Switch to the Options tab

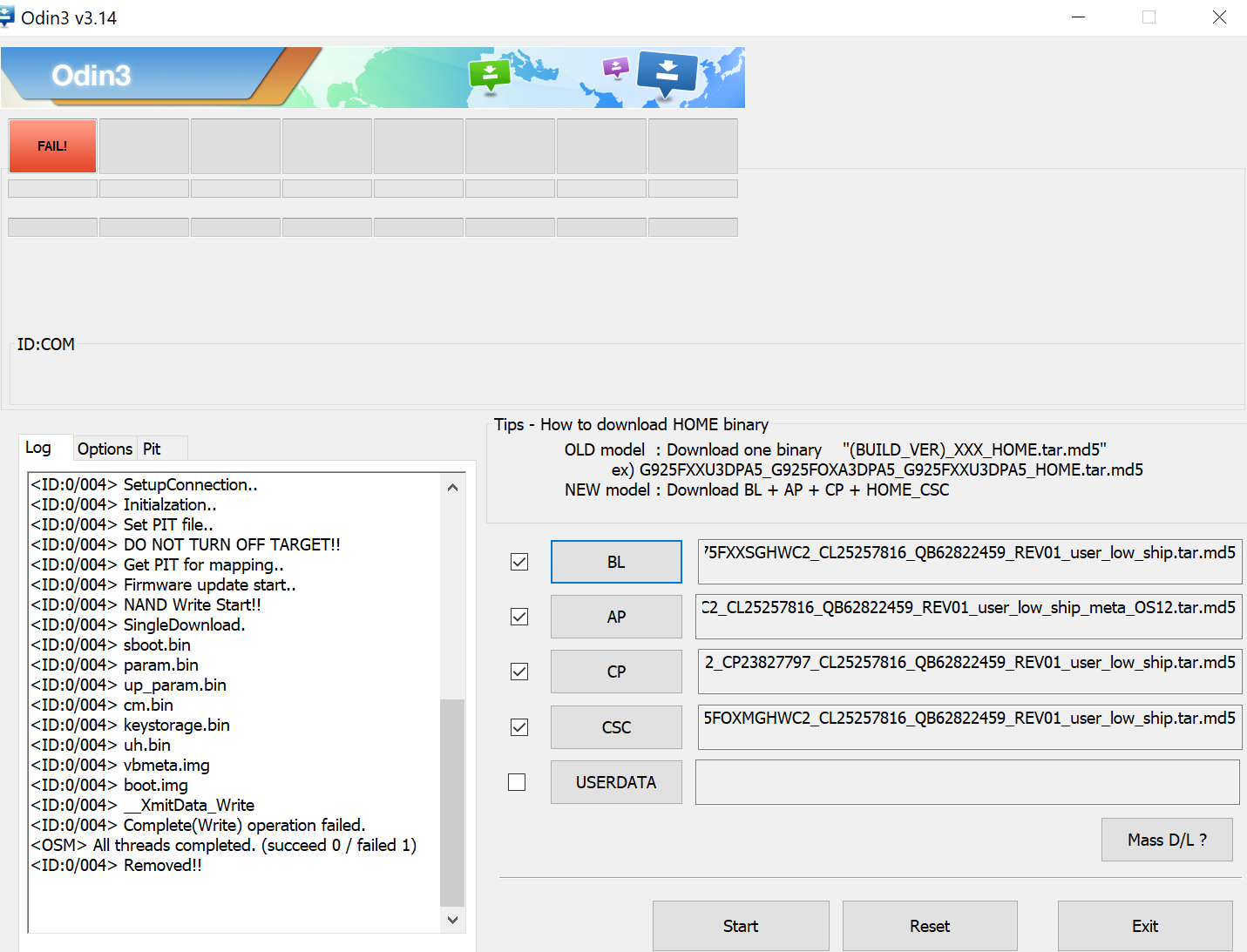click(x=105, y=449)
